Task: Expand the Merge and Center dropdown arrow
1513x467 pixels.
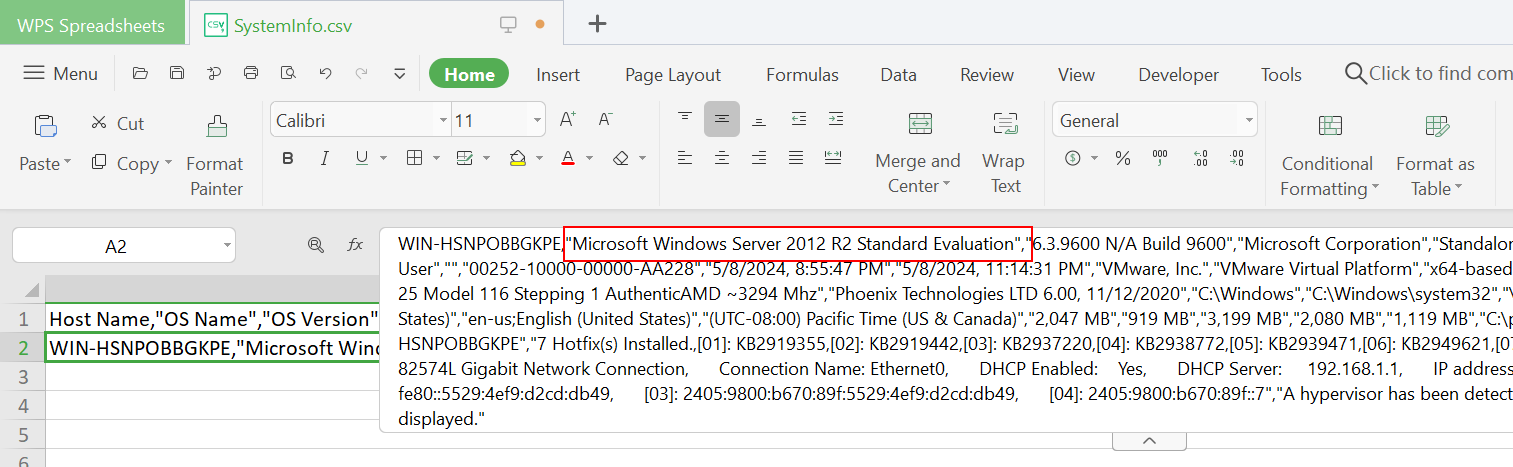Action: tap(946, 185)
